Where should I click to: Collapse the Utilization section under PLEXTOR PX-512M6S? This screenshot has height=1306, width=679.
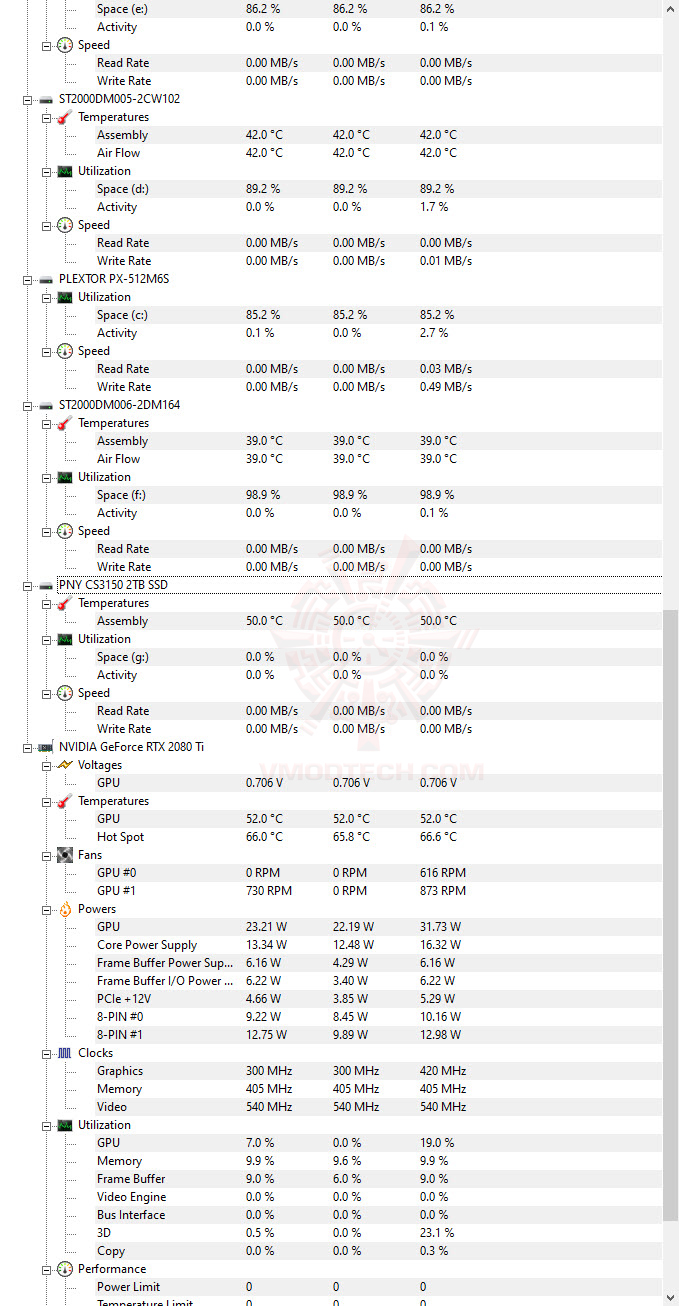coord(47,297)
